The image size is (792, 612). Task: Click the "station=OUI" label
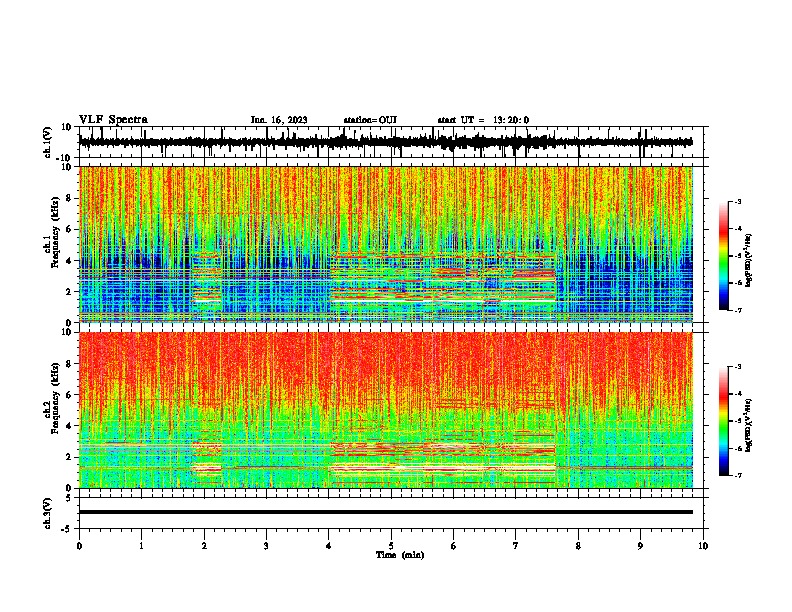click(x=370, y=120)
